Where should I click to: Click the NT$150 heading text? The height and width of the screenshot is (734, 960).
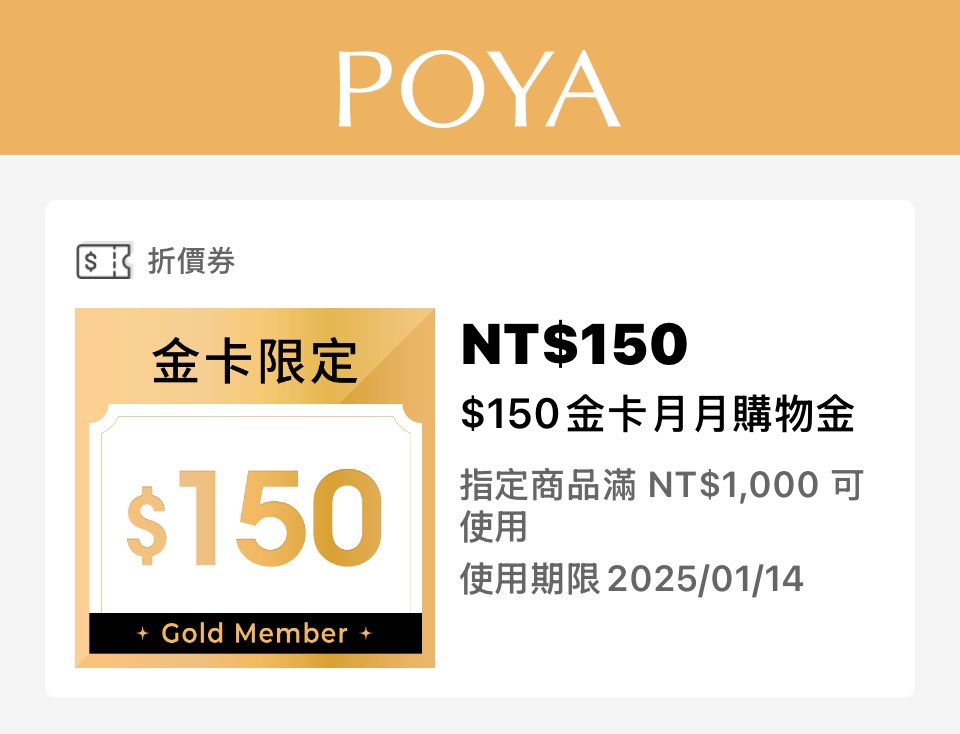(575, 344)
